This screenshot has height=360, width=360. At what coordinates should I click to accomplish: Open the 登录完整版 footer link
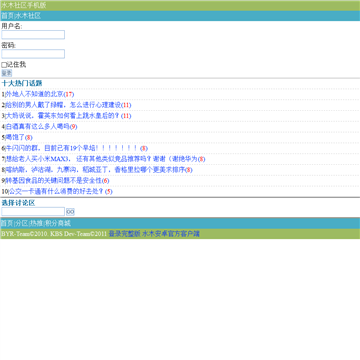pos(125,234)
